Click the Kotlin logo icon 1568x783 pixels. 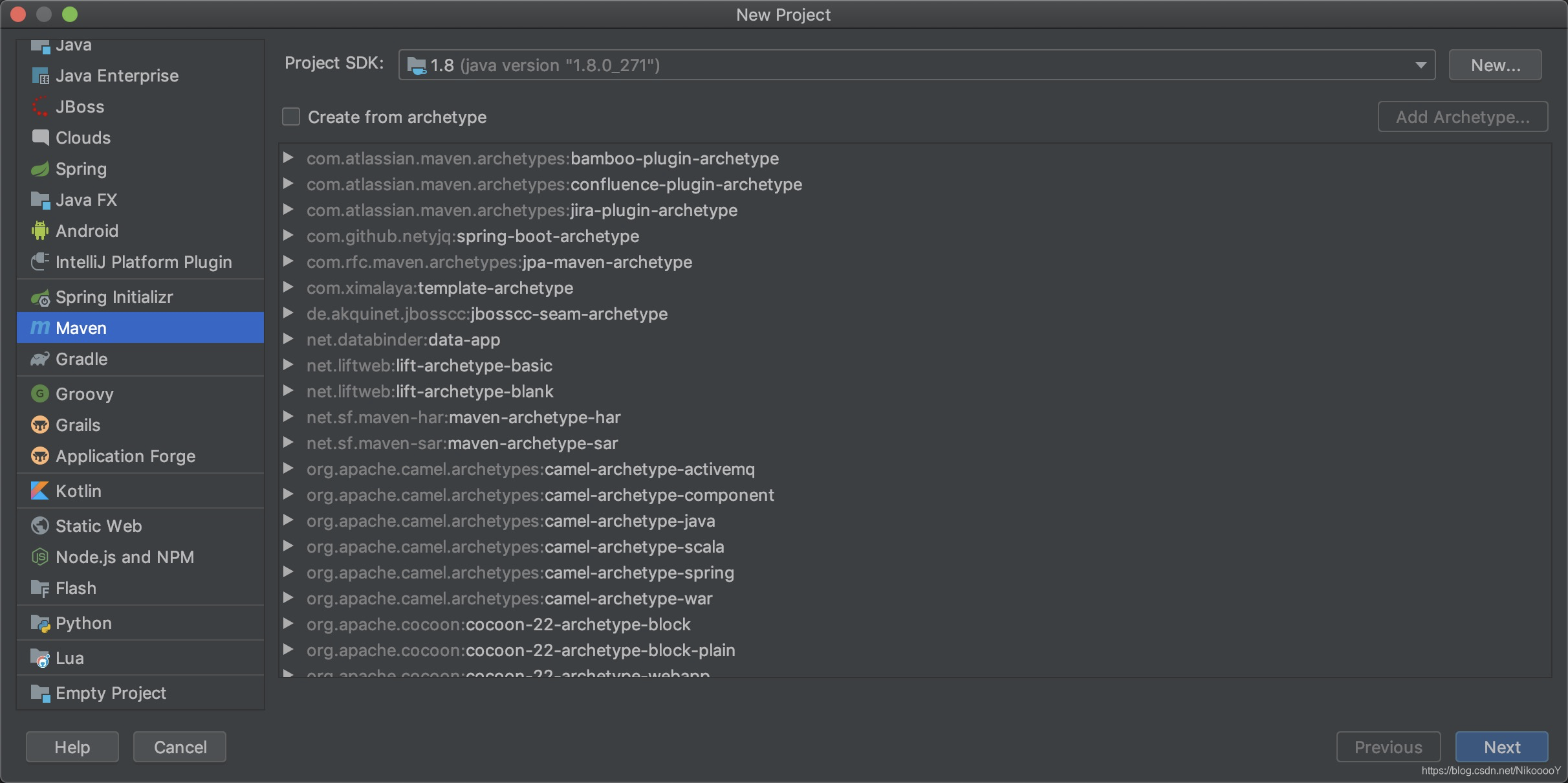40,491
